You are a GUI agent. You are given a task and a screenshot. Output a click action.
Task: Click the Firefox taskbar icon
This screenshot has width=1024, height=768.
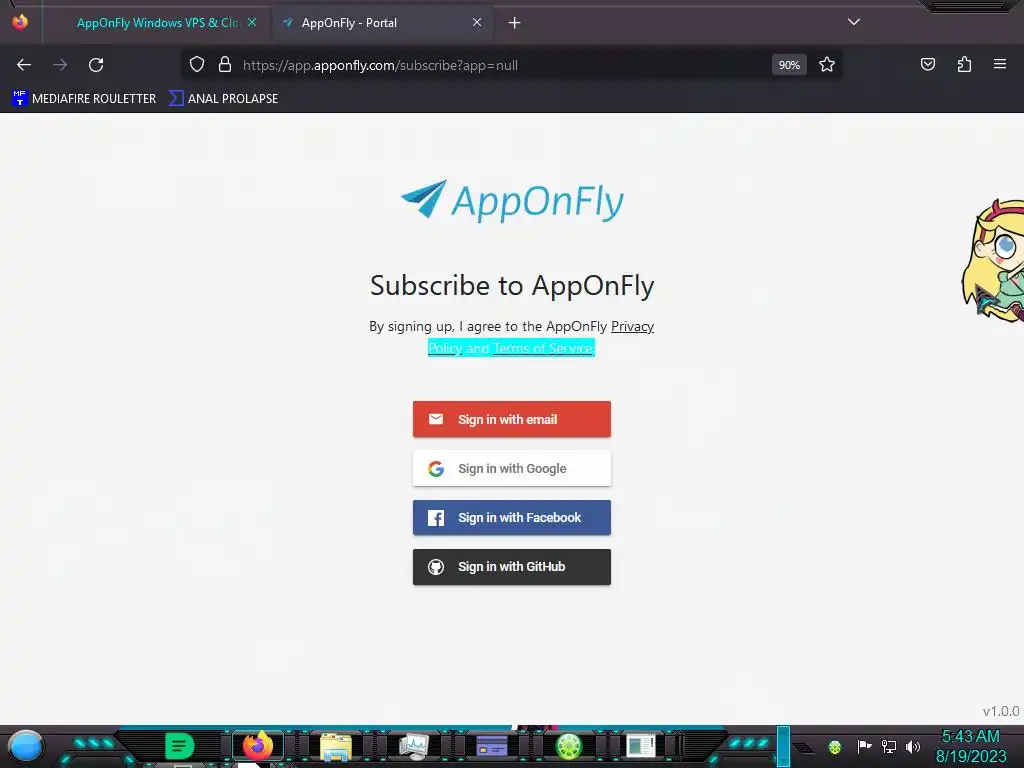(257, 746)
